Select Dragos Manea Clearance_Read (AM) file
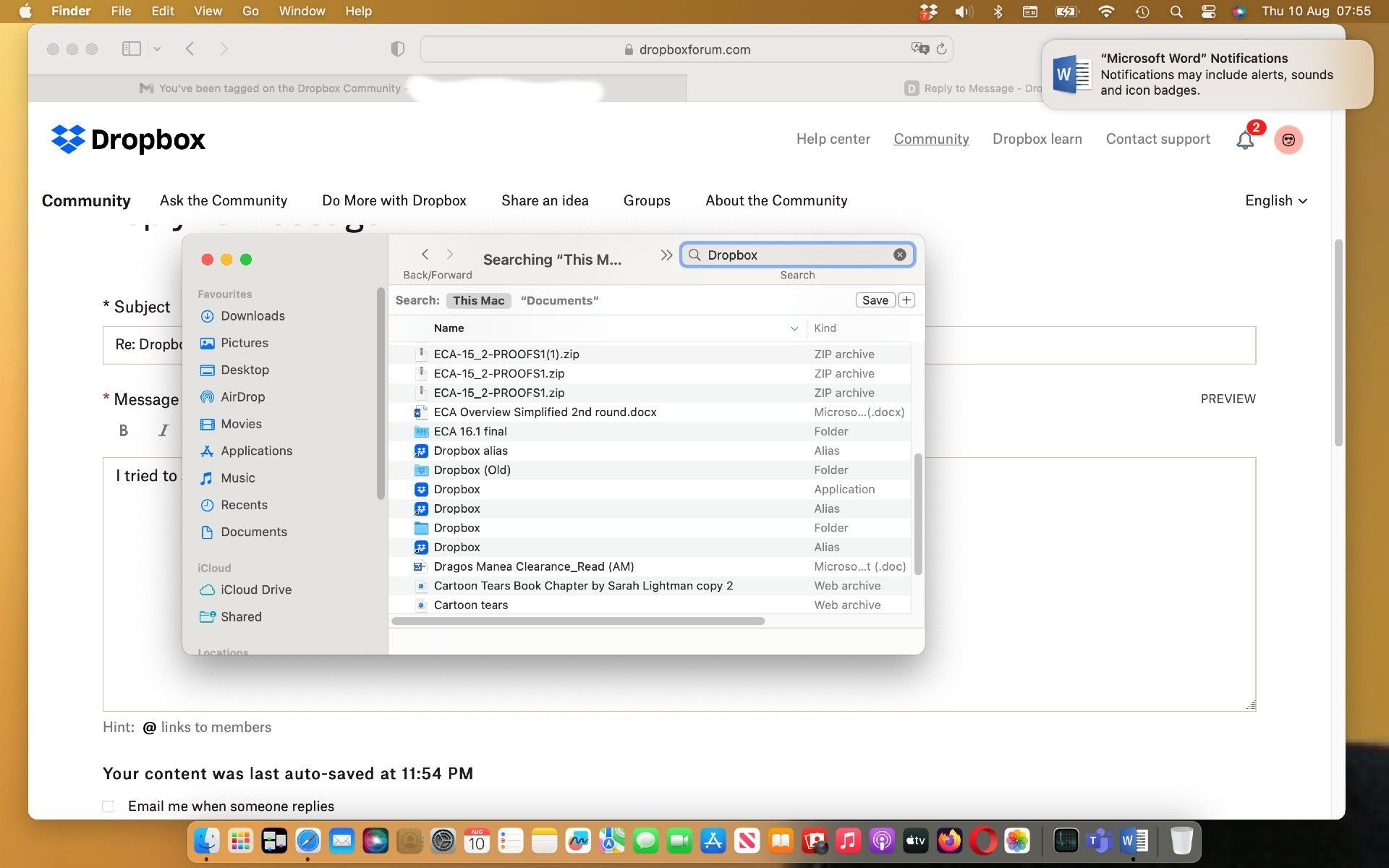Screen dimensions: 1389x868 (x=650, y=566)
